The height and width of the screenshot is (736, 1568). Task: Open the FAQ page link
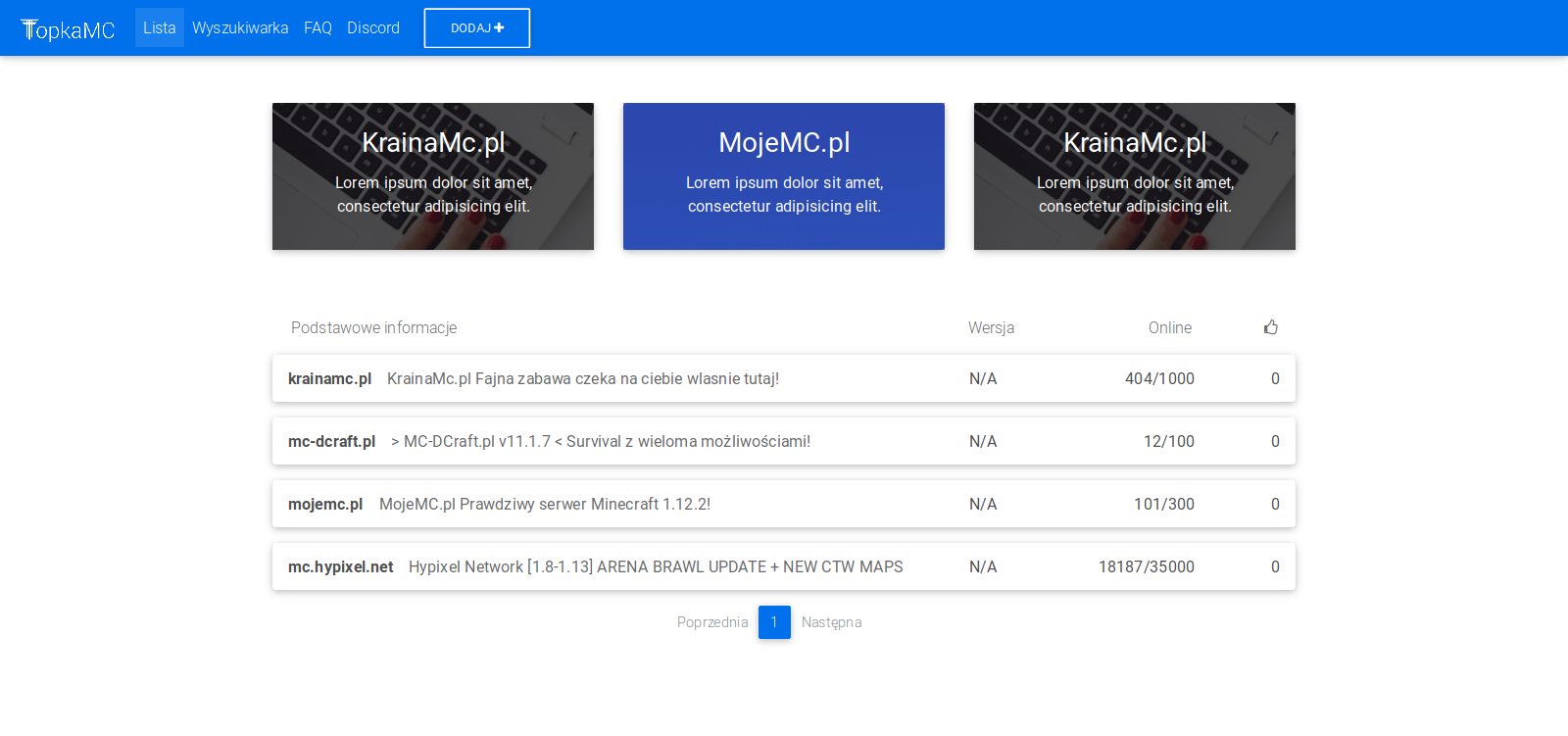click(318, 27)
